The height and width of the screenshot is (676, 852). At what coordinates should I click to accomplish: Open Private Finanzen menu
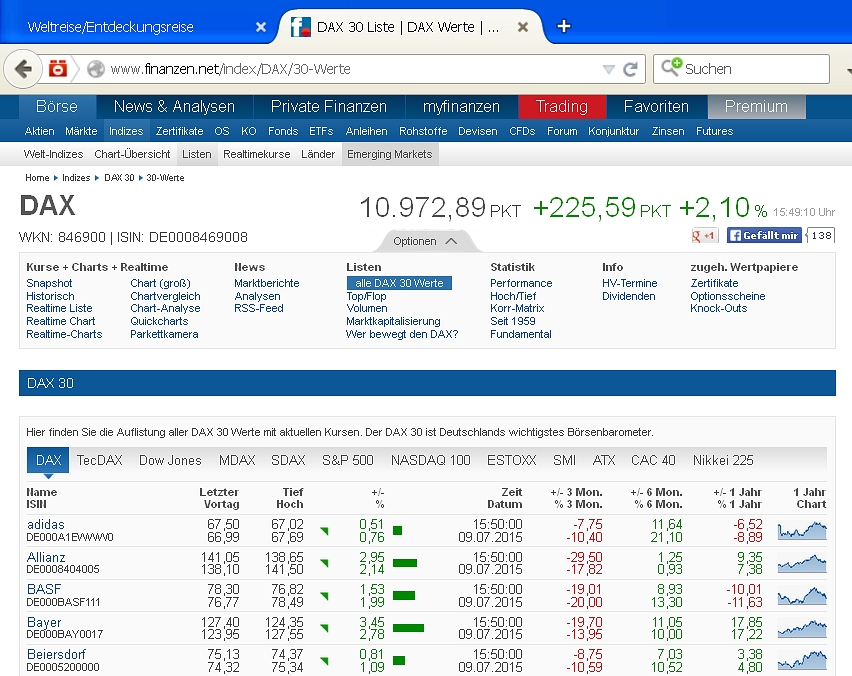coord(329,107)
